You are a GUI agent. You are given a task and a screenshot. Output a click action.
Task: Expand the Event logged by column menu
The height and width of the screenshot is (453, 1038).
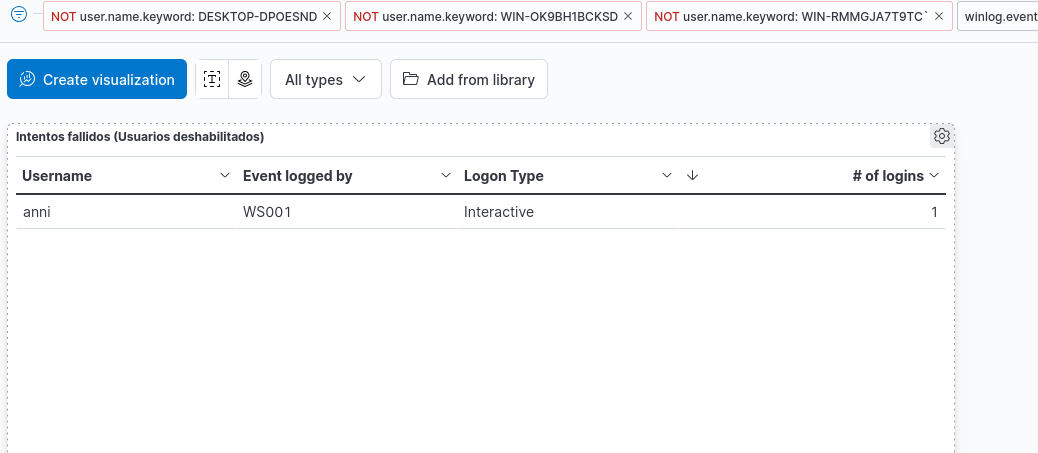(446, 175)
